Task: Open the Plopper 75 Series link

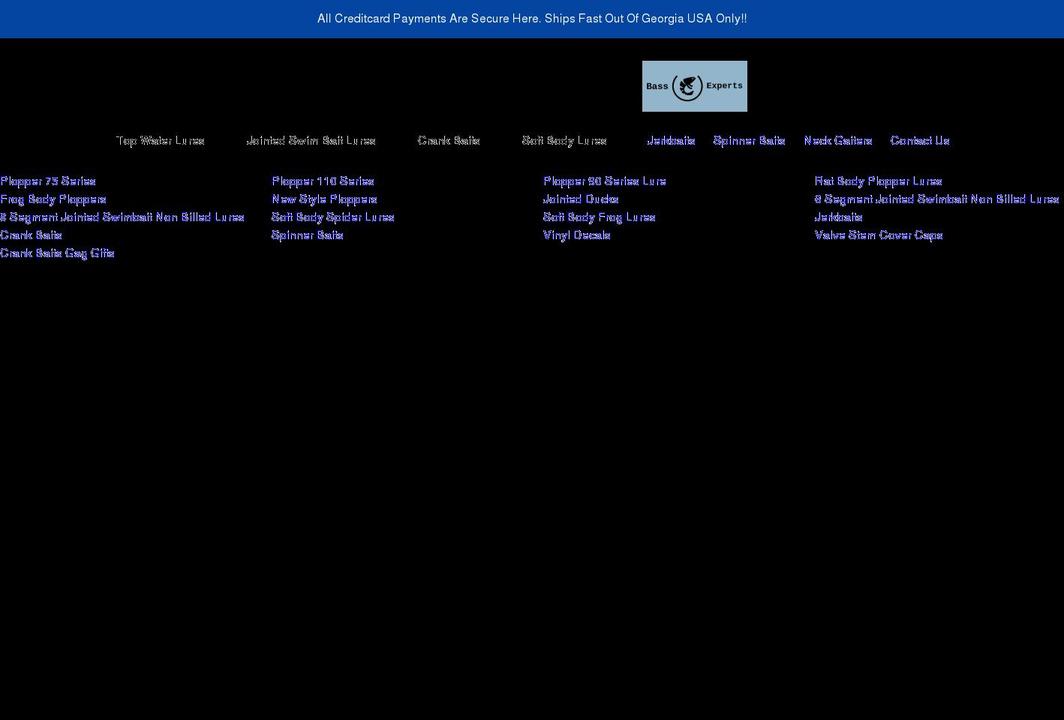Action: [48, 181]
